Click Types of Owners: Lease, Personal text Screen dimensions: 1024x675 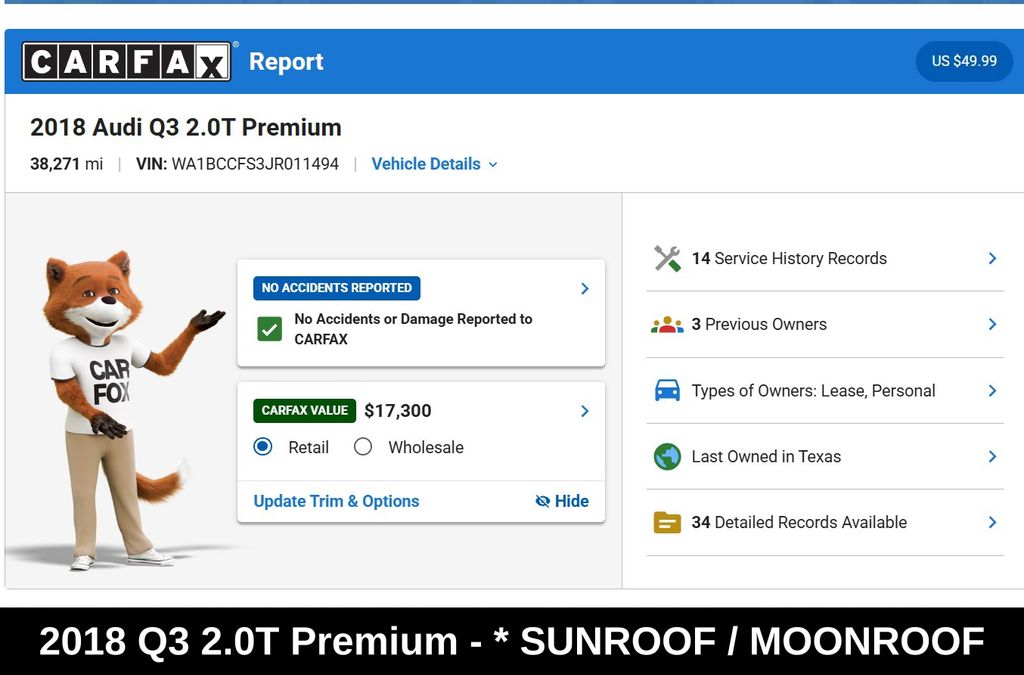click(x=813, y=390)
